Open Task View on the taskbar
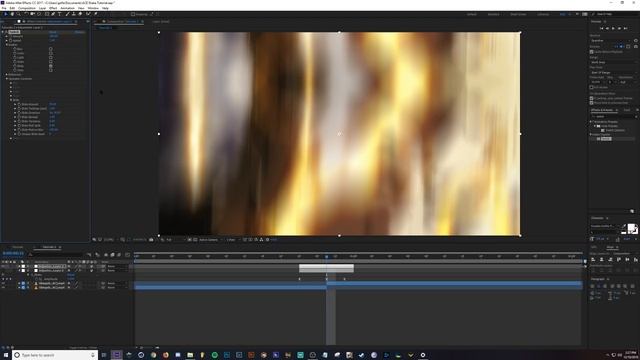 104,355
